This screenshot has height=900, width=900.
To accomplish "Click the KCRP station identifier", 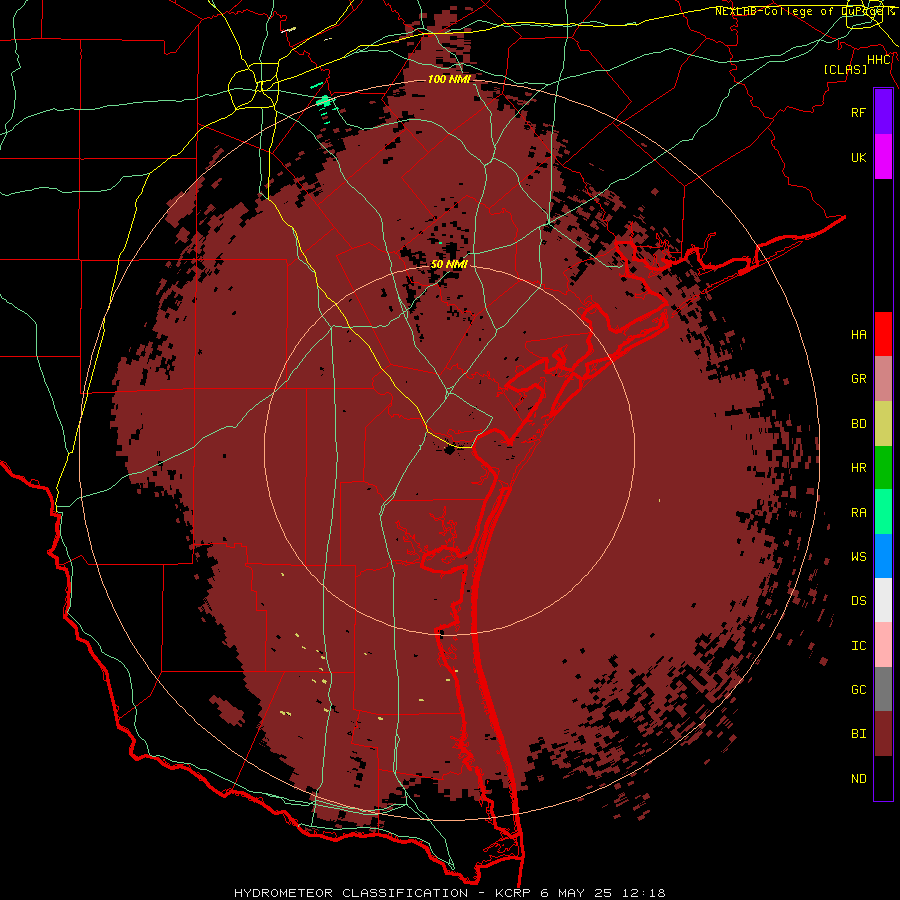I will pos(513,893).
